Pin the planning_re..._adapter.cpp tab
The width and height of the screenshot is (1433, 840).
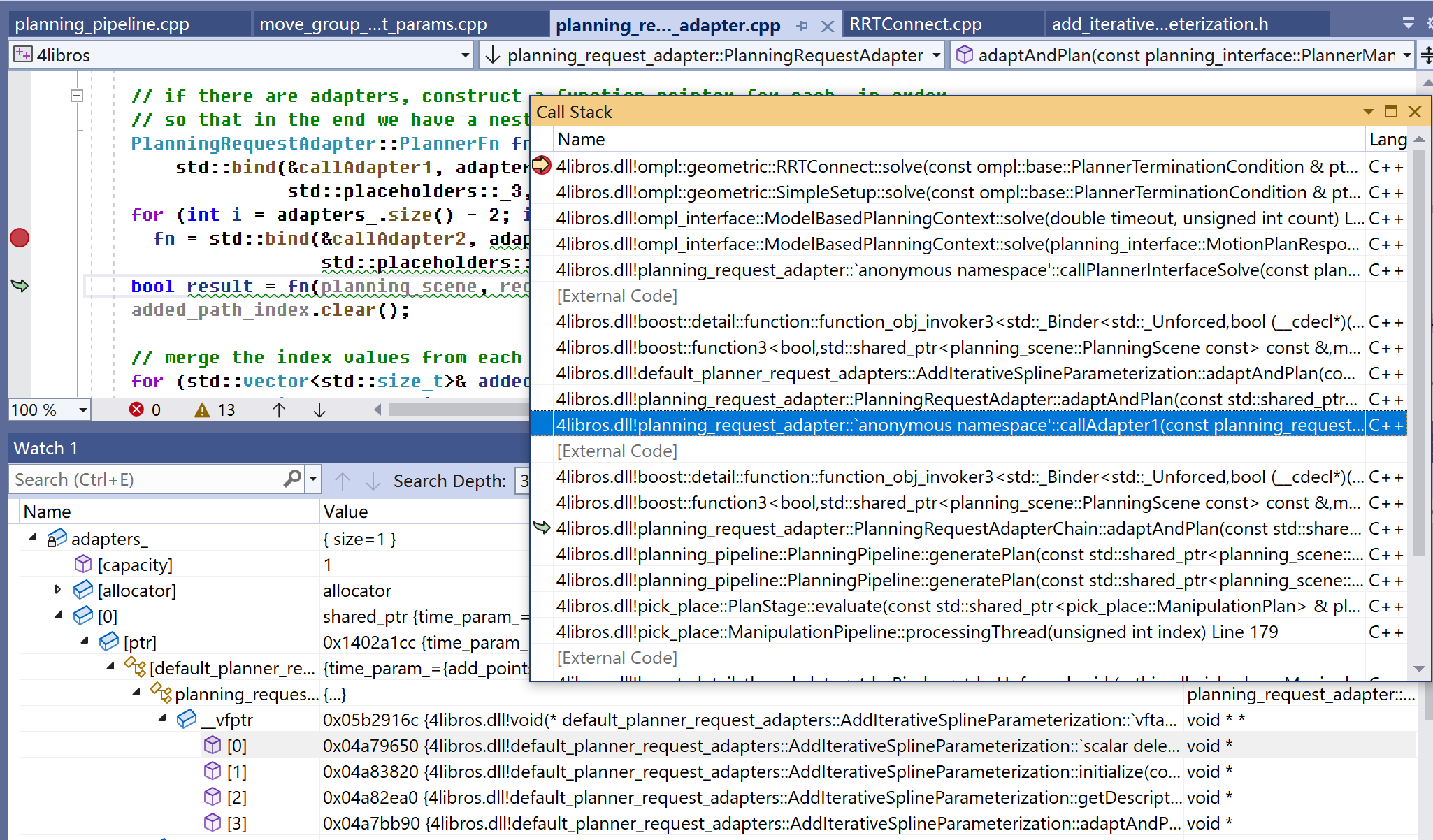(802, 27)
